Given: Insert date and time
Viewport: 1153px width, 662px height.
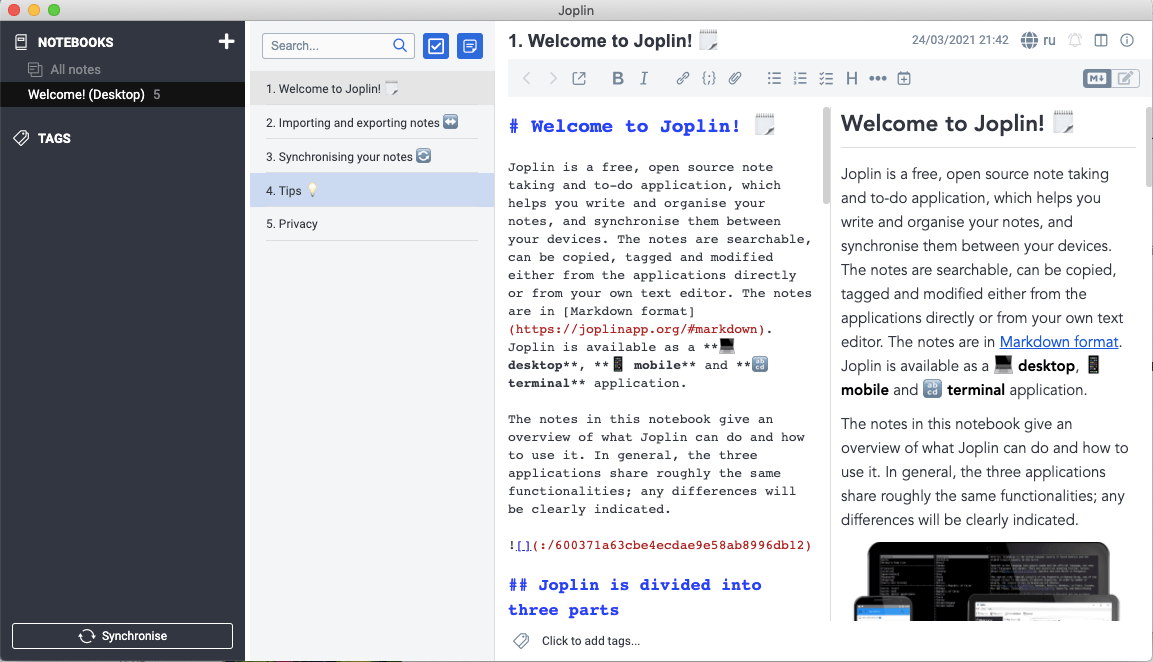Looking at the screenshot, I should click(904, 78).
